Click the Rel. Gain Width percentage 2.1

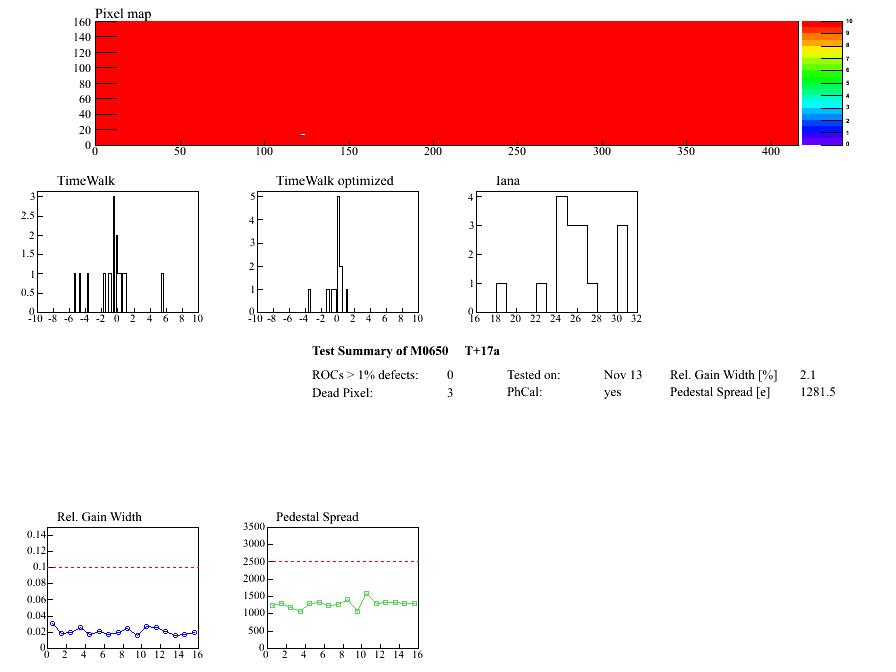(807, 375)
